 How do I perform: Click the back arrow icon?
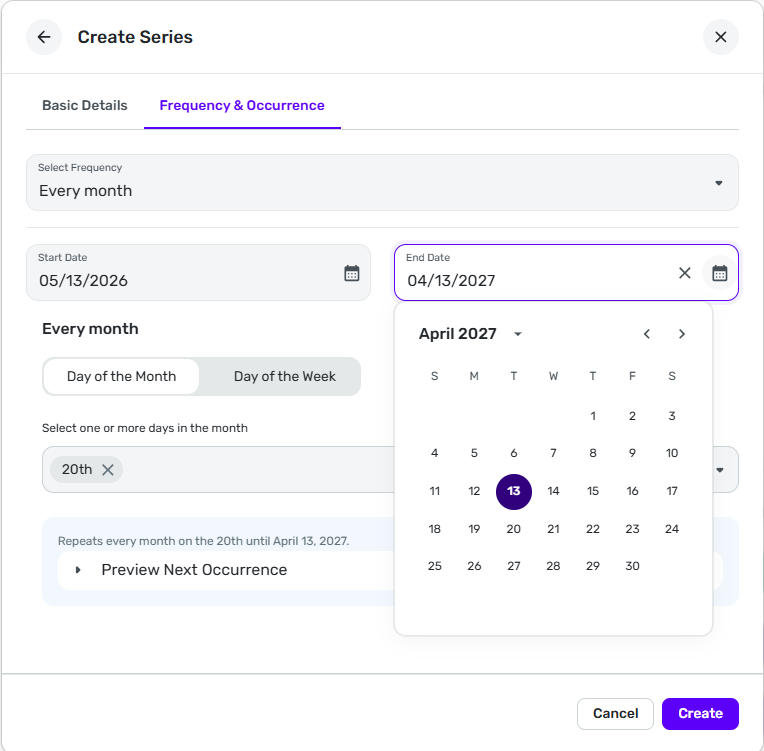click(44, 38)
